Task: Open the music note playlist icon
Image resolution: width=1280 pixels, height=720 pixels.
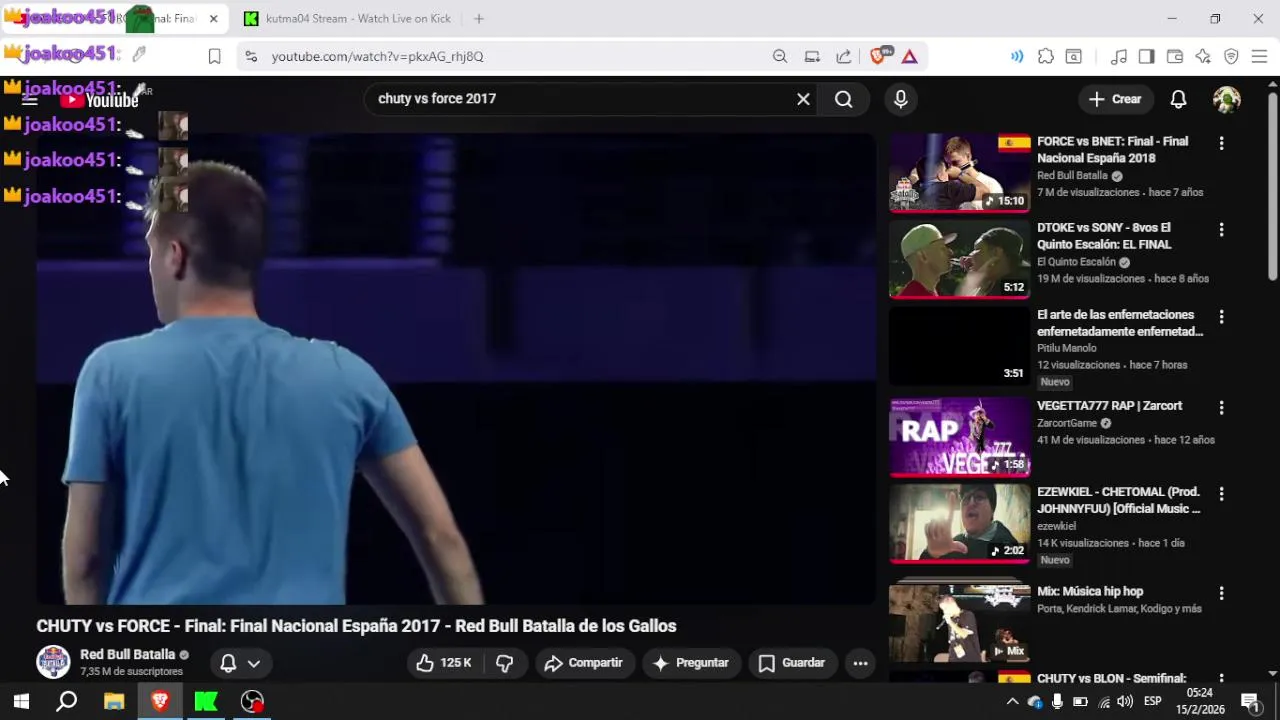Action: tap(1119, 57)
